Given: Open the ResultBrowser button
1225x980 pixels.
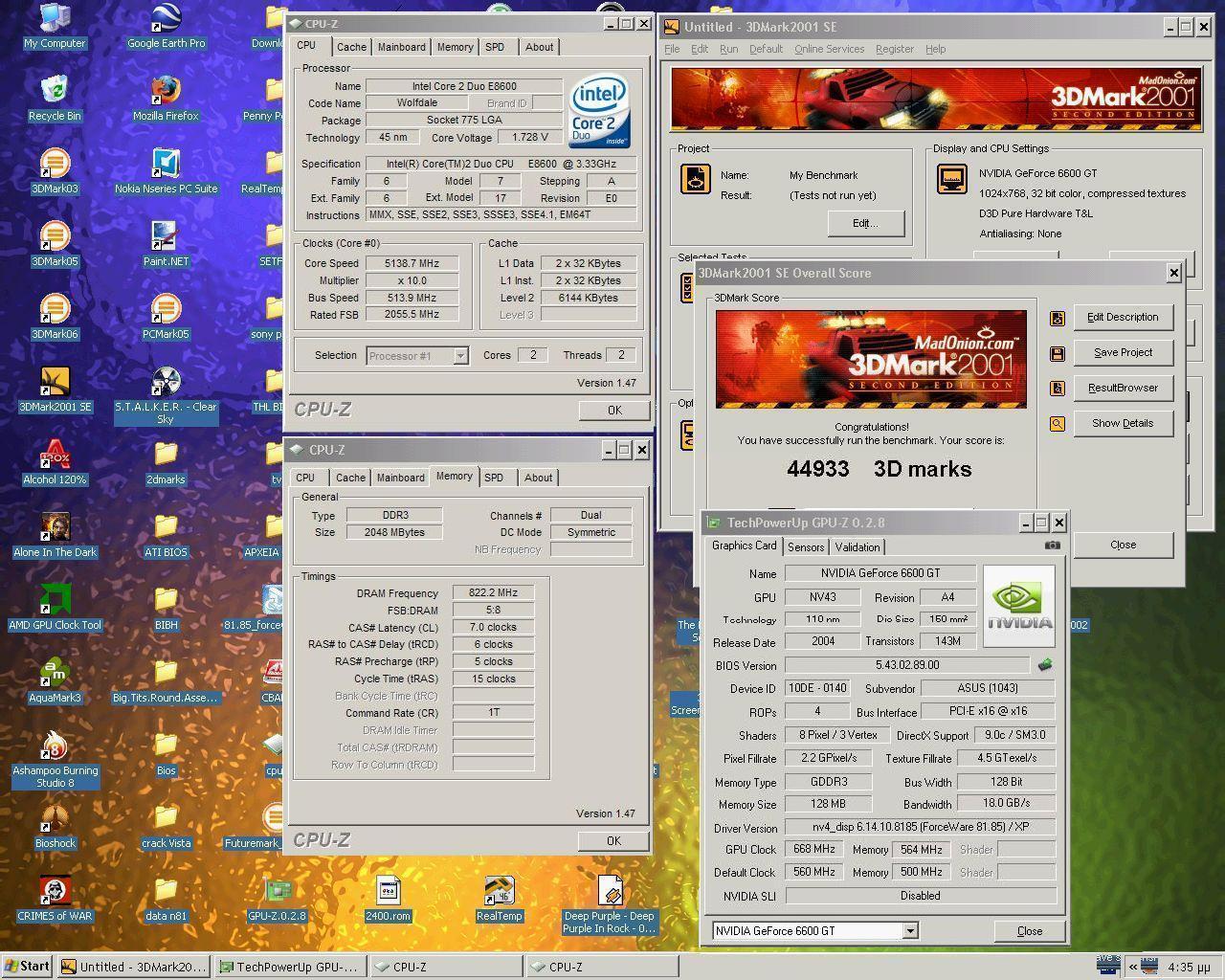Looking at the screenshot, I should 1123,388.
